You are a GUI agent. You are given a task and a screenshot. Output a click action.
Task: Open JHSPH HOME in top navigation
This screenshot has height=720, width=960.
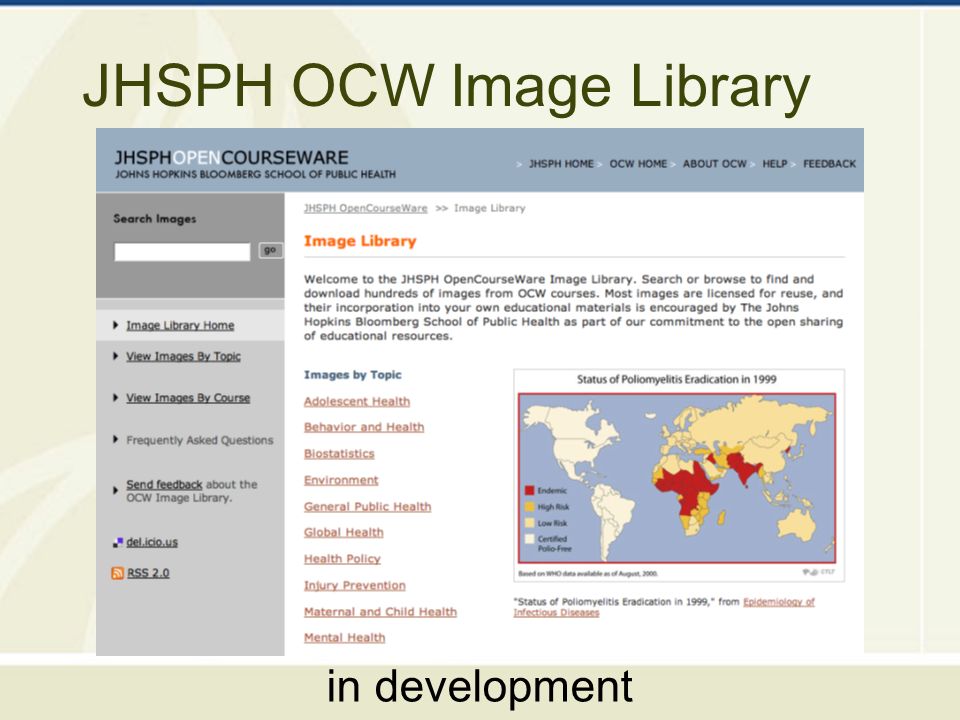coord(561,163)
